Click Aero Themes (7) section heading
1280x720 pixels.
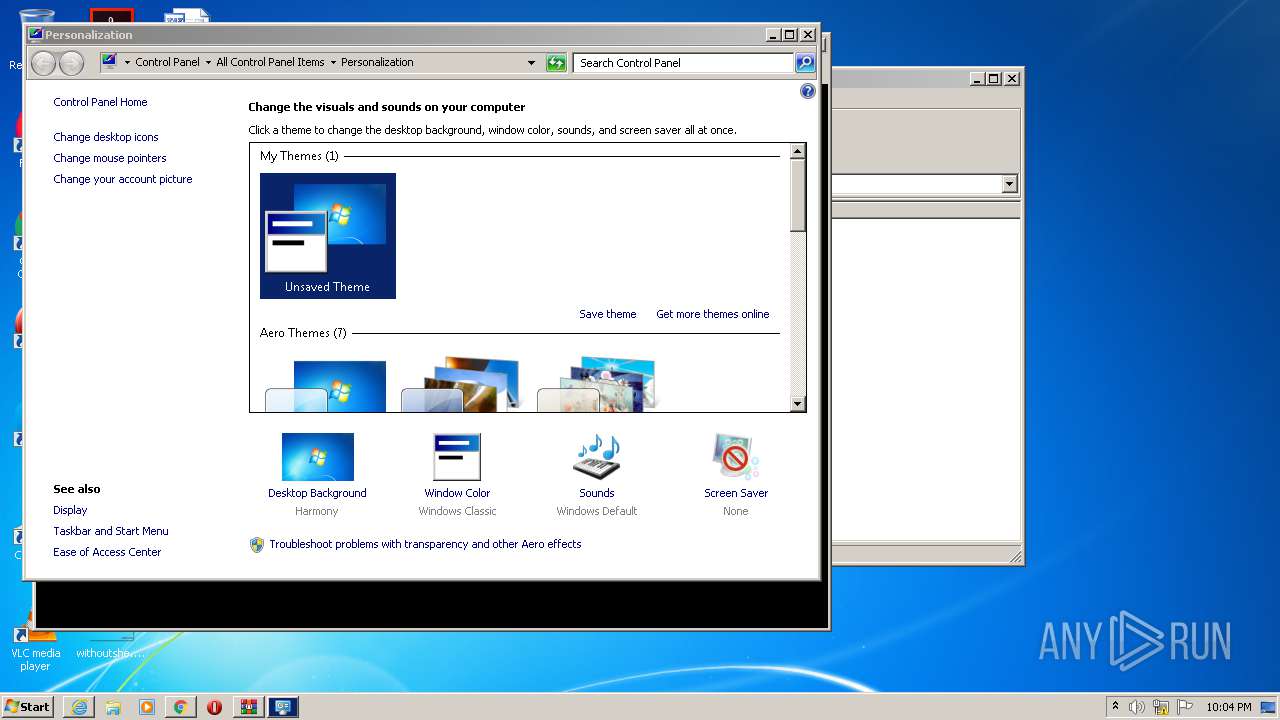(303, 333)
